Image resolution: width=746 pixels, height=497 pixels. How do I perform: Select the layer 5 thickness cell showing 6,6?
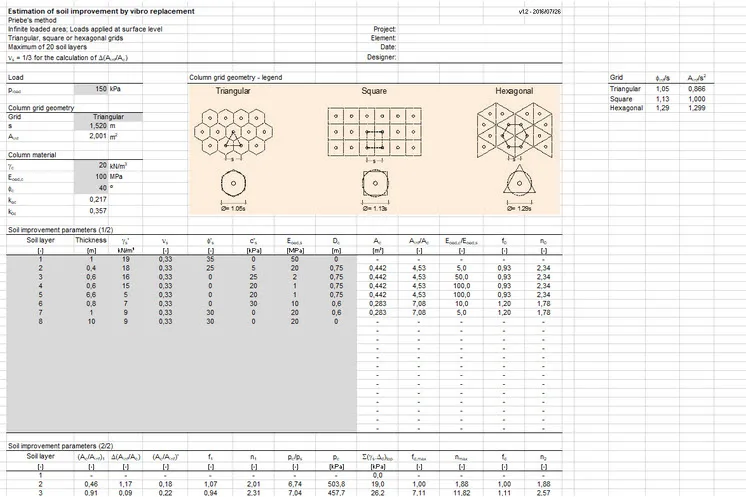(91, 295)
